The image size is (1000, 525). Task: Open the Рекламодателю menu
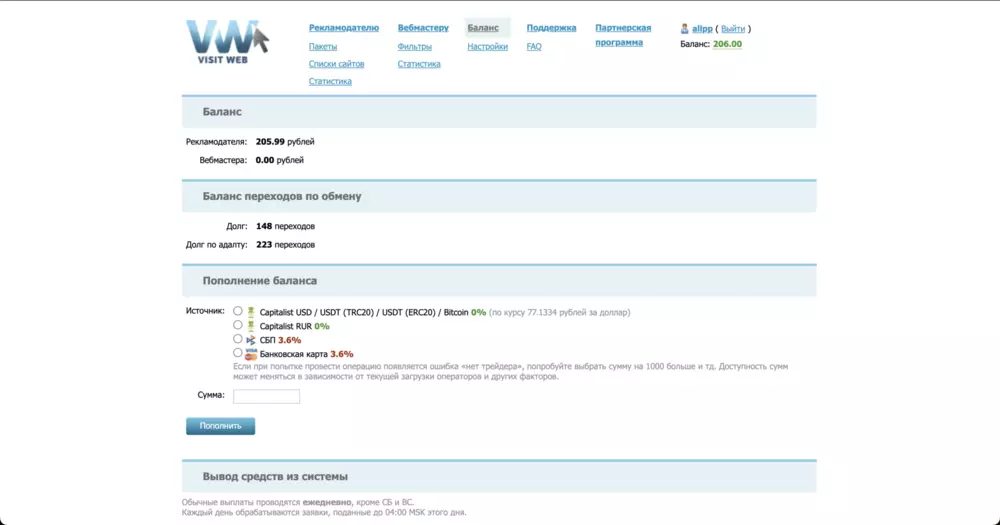click(344, 27)
